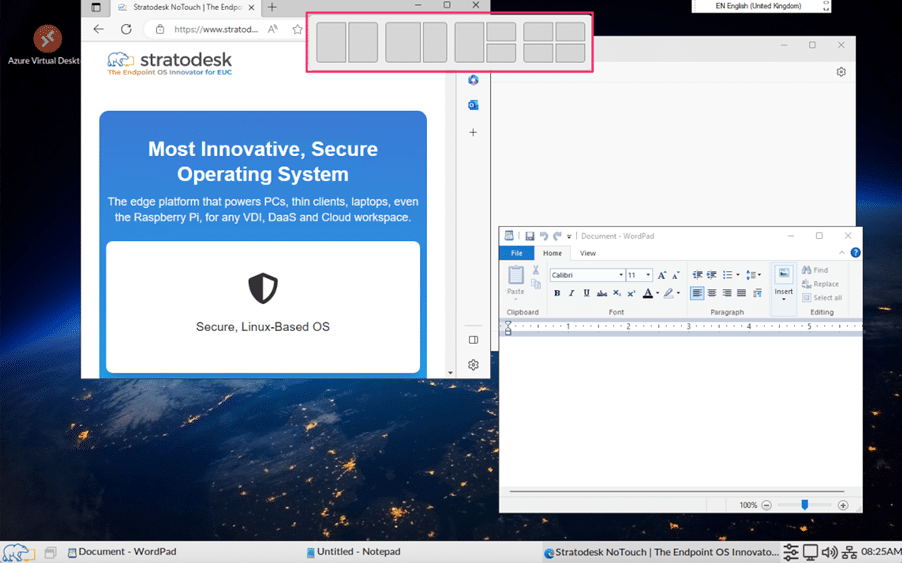Zoom in using WordPad plus button
The height and width of the screenshot is (563, 902).
(843, 505)
